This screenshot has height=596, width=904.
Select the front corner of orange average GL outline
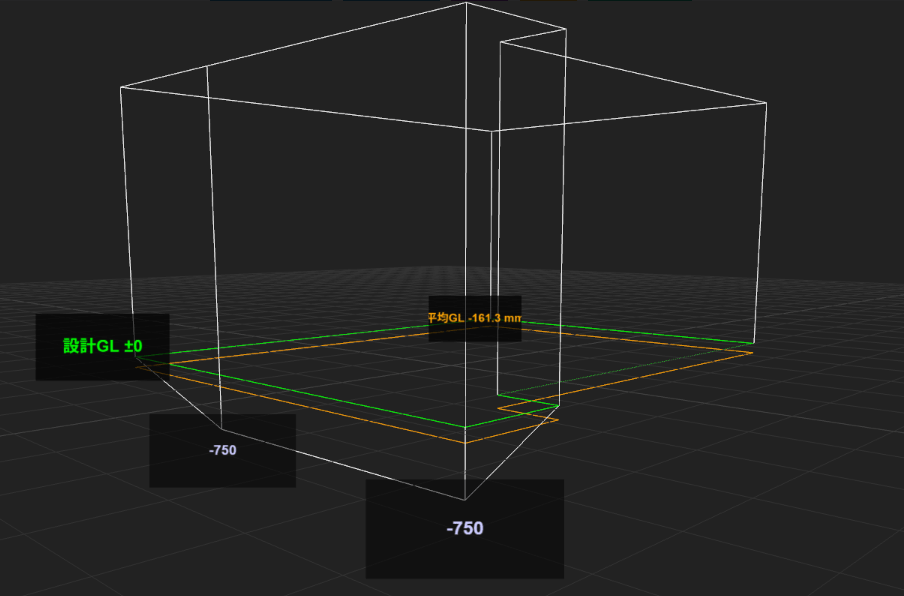[466, 442]
